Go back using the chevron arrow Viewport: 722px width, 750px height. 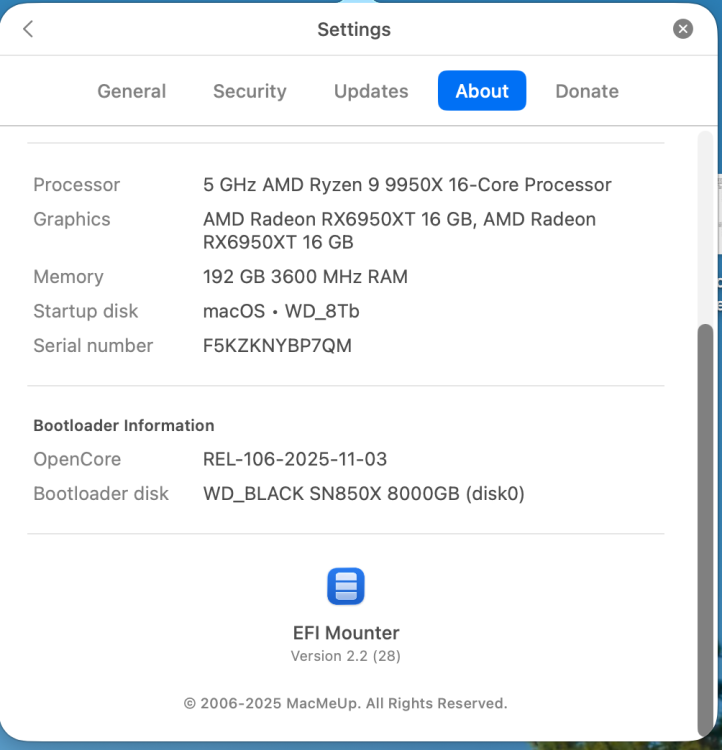click(28, 29)
